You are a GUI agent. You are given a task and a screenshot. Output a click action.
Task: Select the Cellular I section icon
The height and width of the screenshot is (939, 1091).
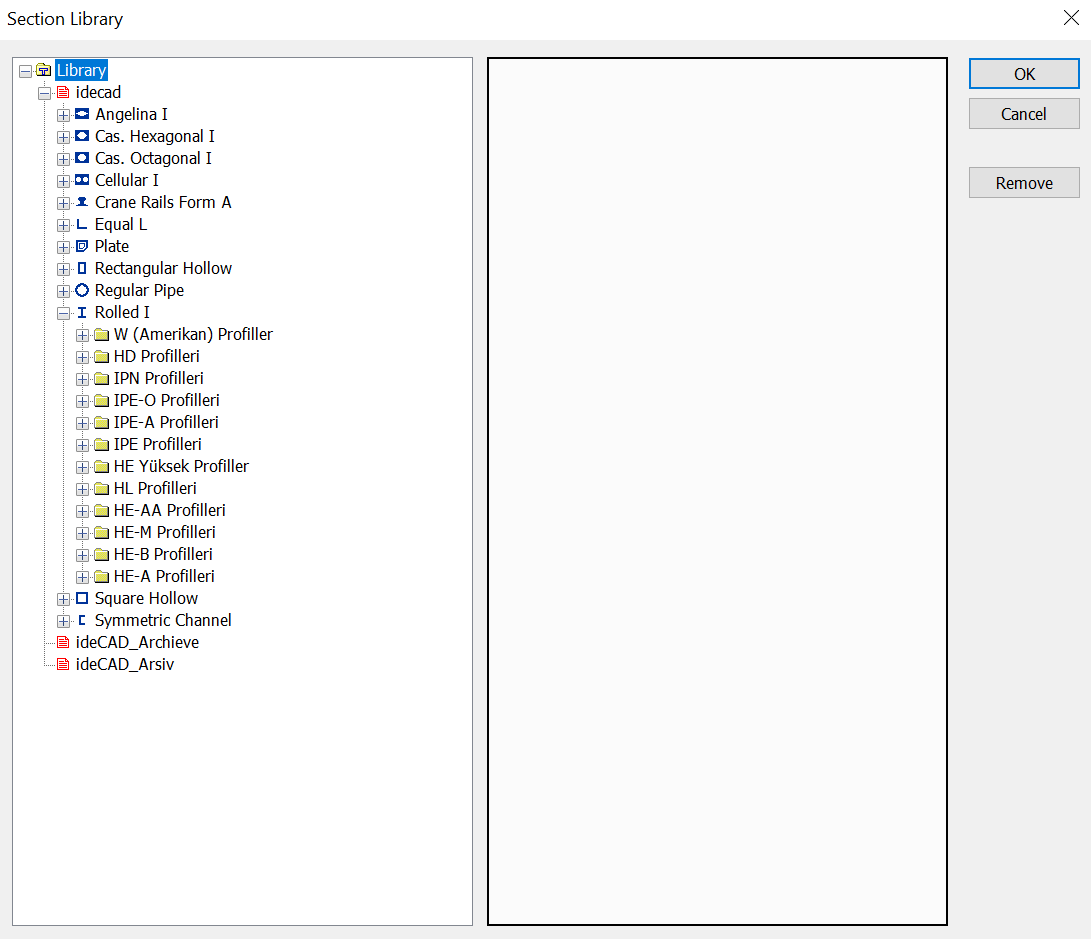click(81, 180)
